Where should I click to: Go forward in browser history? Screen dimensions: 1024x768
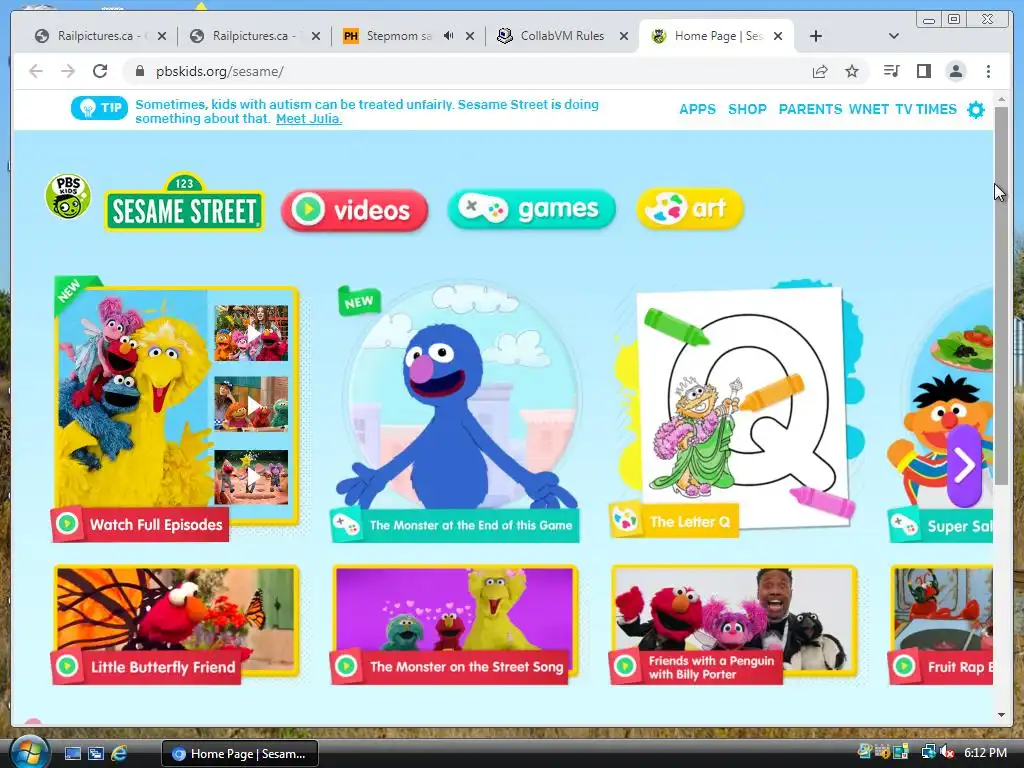tap(68, 71)
